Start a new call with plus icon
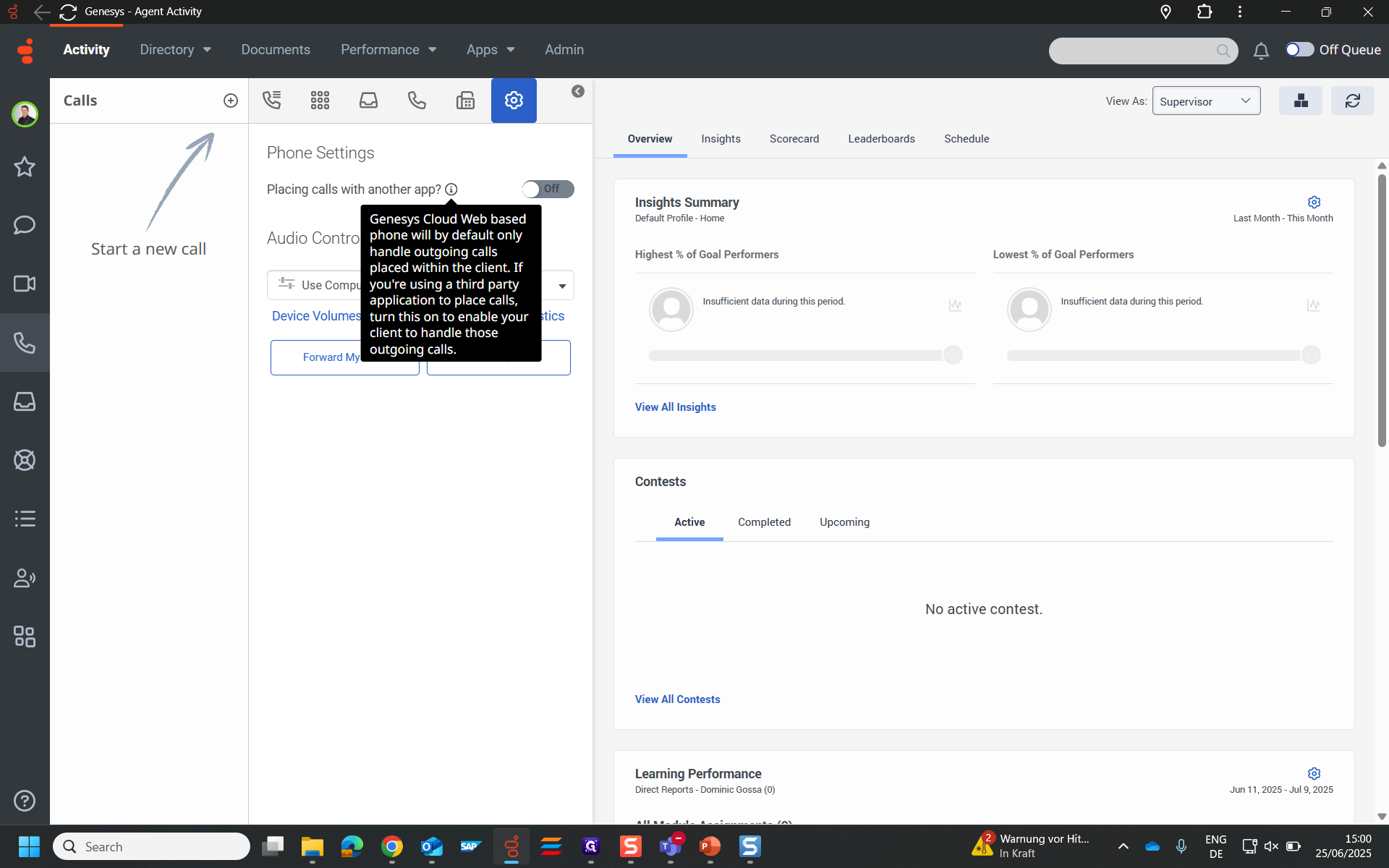The width and height of the screenshot is (1389, 868). (x=231, y=101)
